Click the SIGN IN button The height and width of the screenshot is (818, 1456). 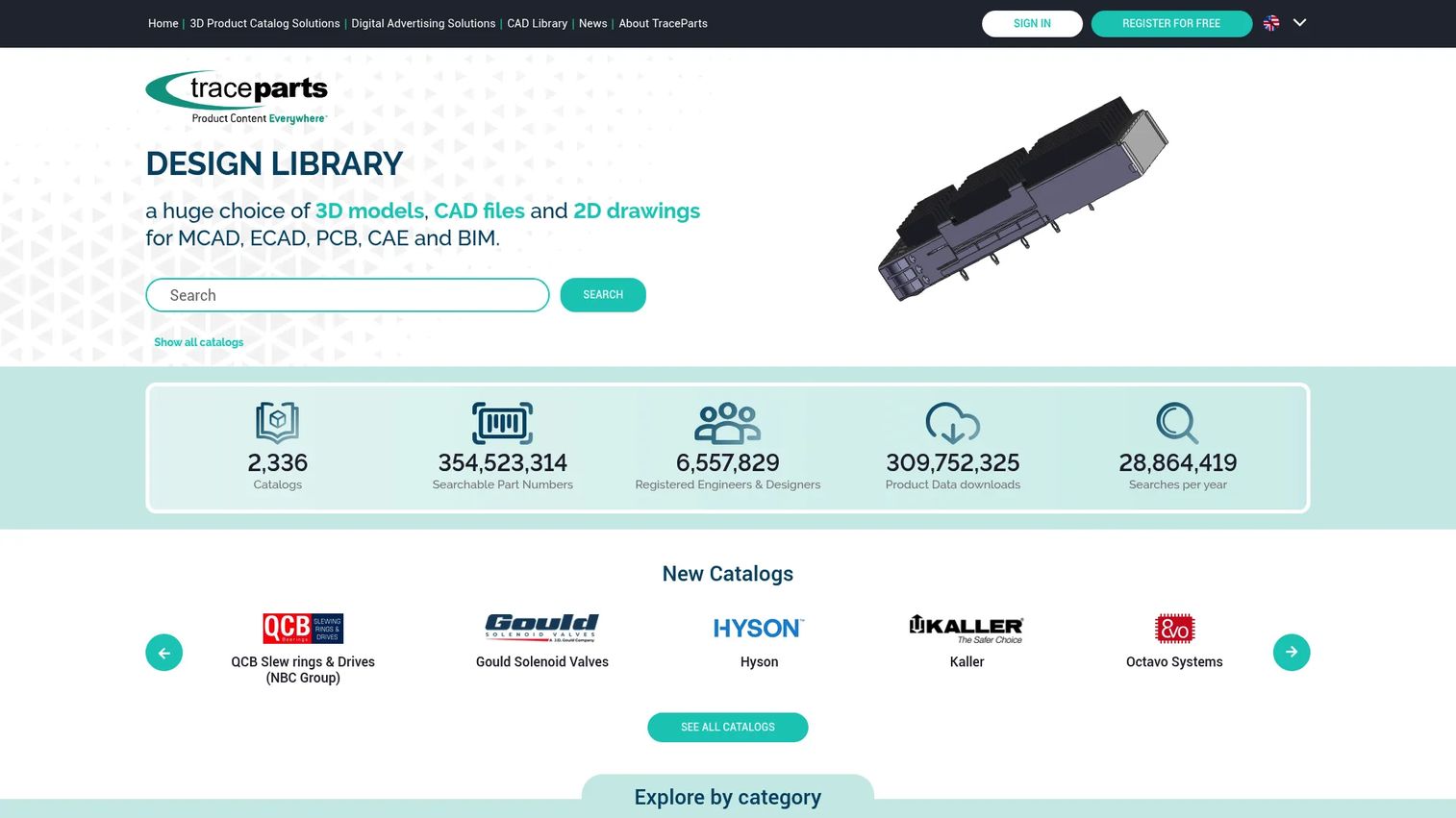(x=1032, y=24)
